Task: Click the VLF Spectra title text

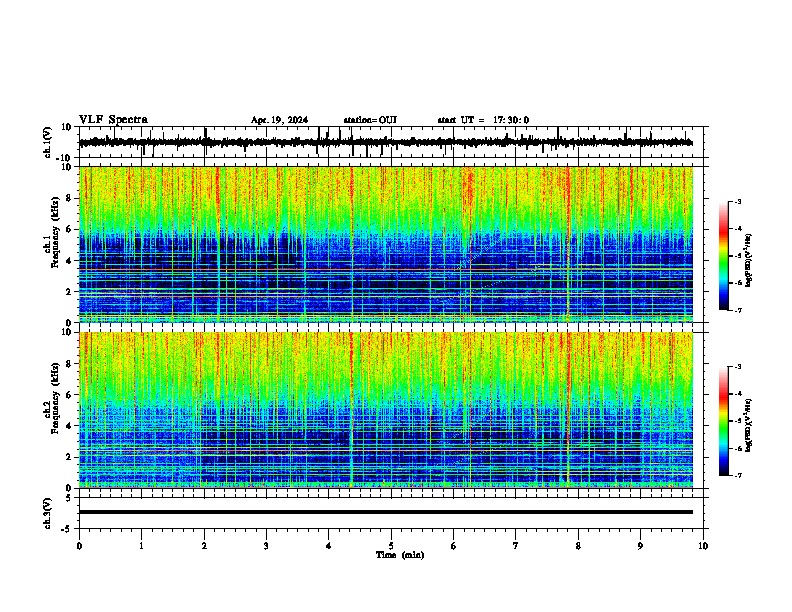Action: (x=113, y=120)
